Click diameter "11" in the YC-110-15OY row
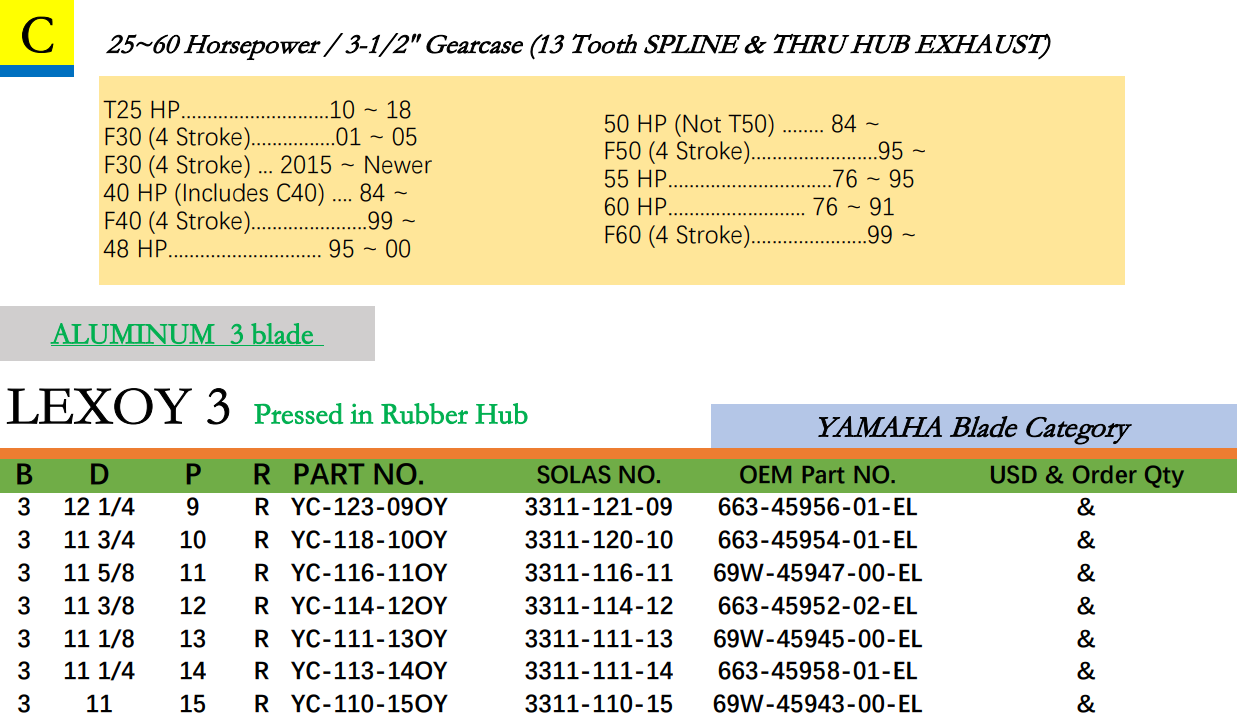Viewport: 1238px width, 721px height. point(99,704)
